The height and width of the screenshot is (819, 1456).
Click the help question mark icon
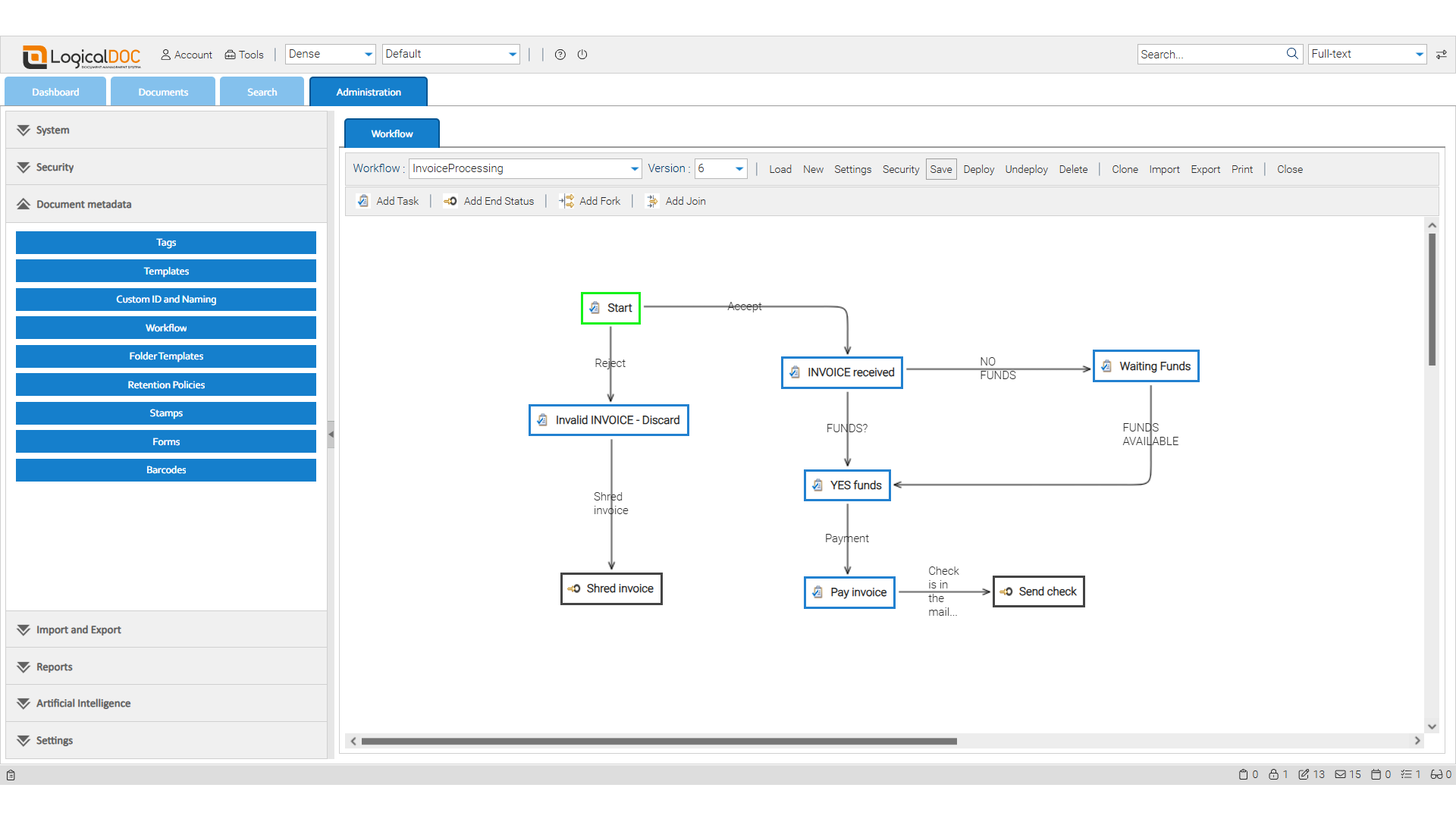tap(560, 55)
